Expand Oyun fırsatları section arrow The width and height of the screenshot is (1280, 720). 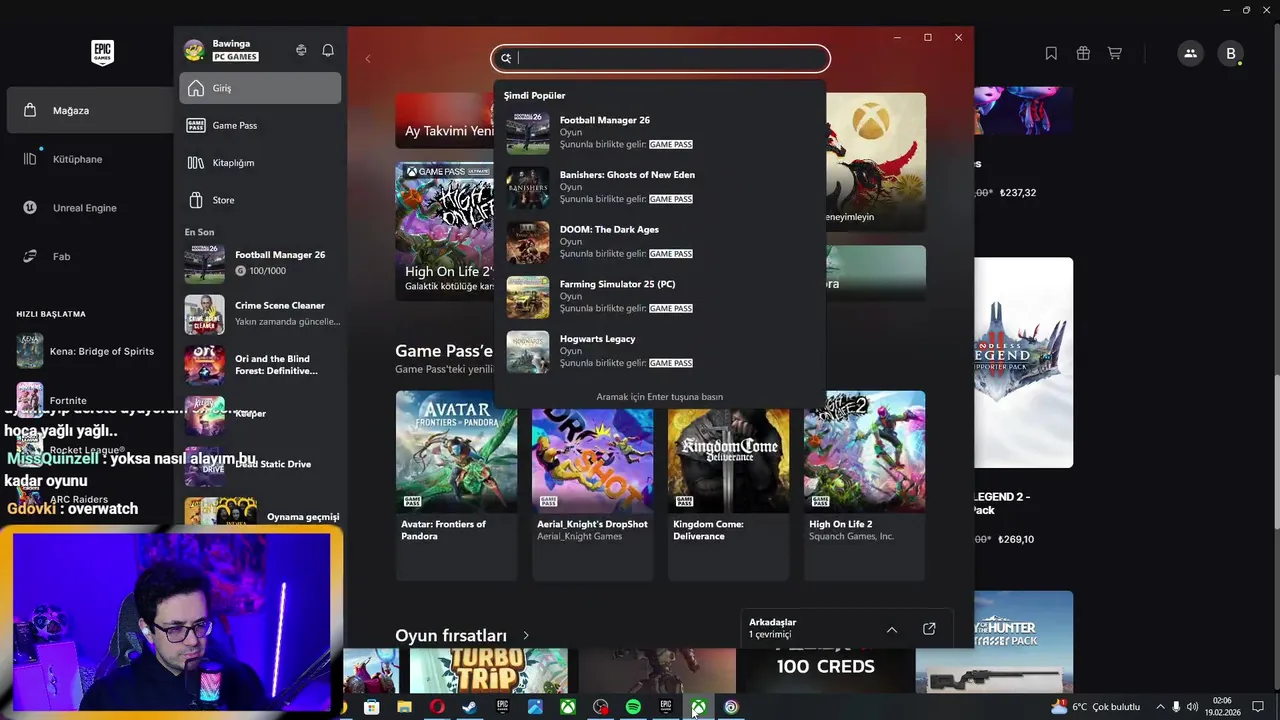click(526, 635)
